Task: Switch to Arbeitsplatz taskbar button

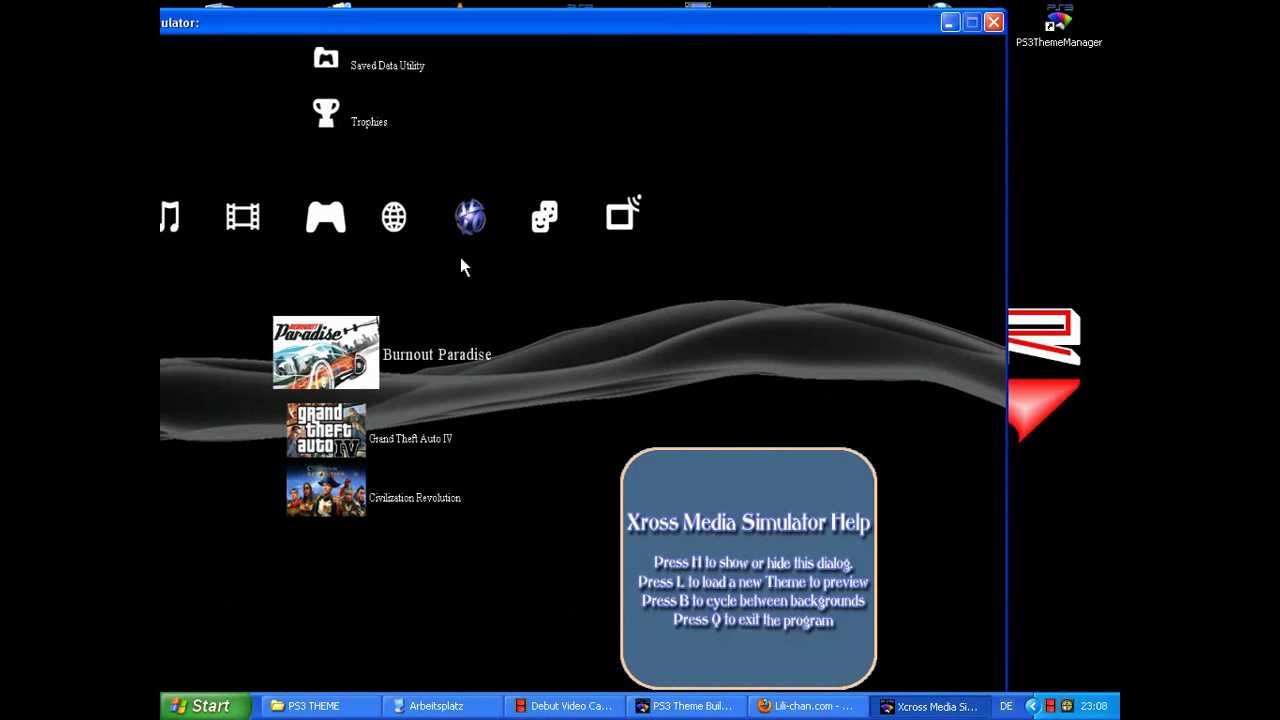Action: (x=442, y=706)
